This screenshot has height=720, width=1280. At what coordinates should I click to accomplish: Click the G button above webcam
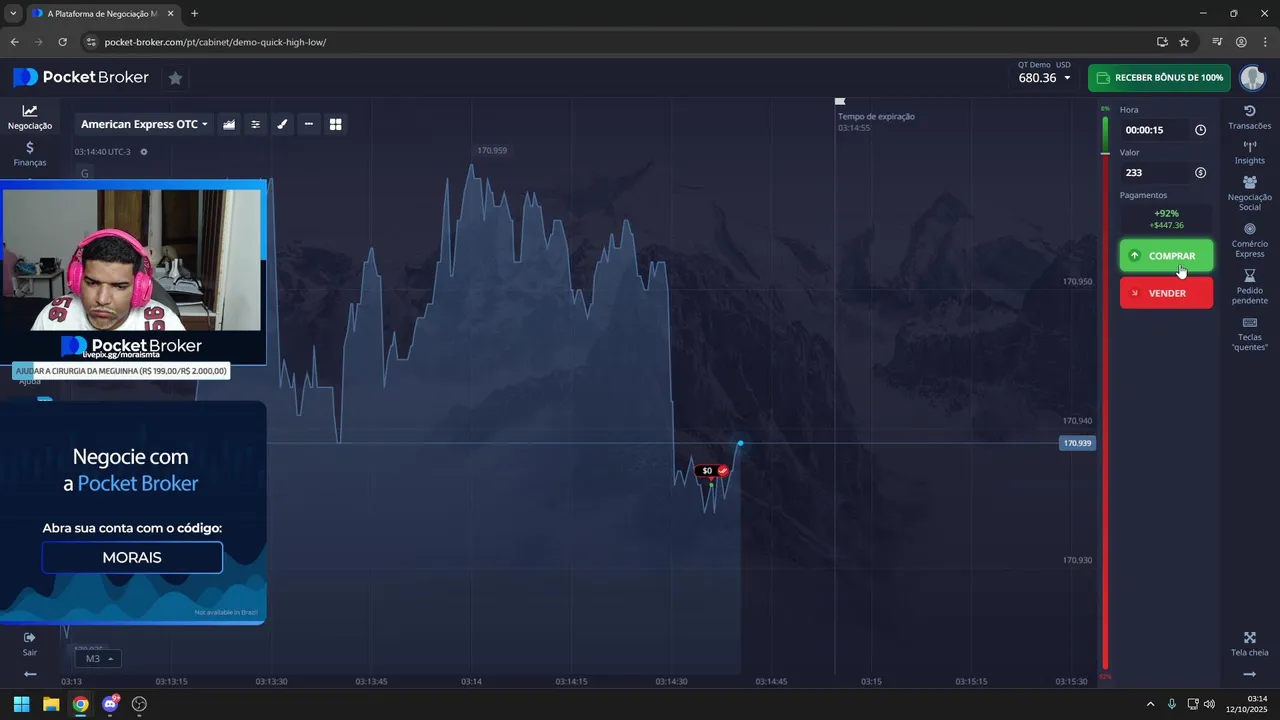point(85,173)
